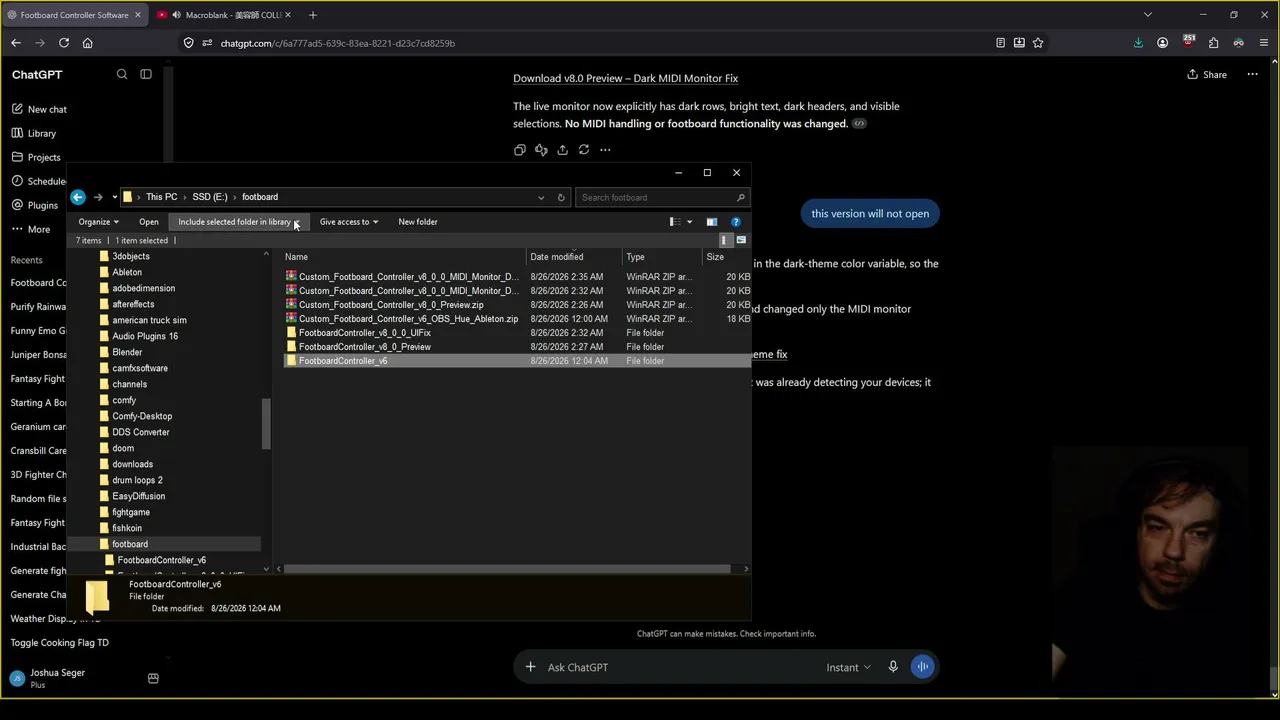Image resolution: width=1280 pixels, height=720 pixels.
Task: Open Include selected folder in library menu
Action: point(237,222)
